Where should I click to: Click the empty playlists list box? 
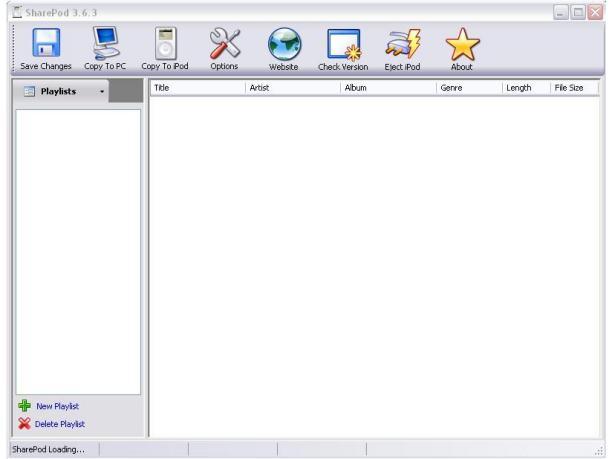[78, 252]
